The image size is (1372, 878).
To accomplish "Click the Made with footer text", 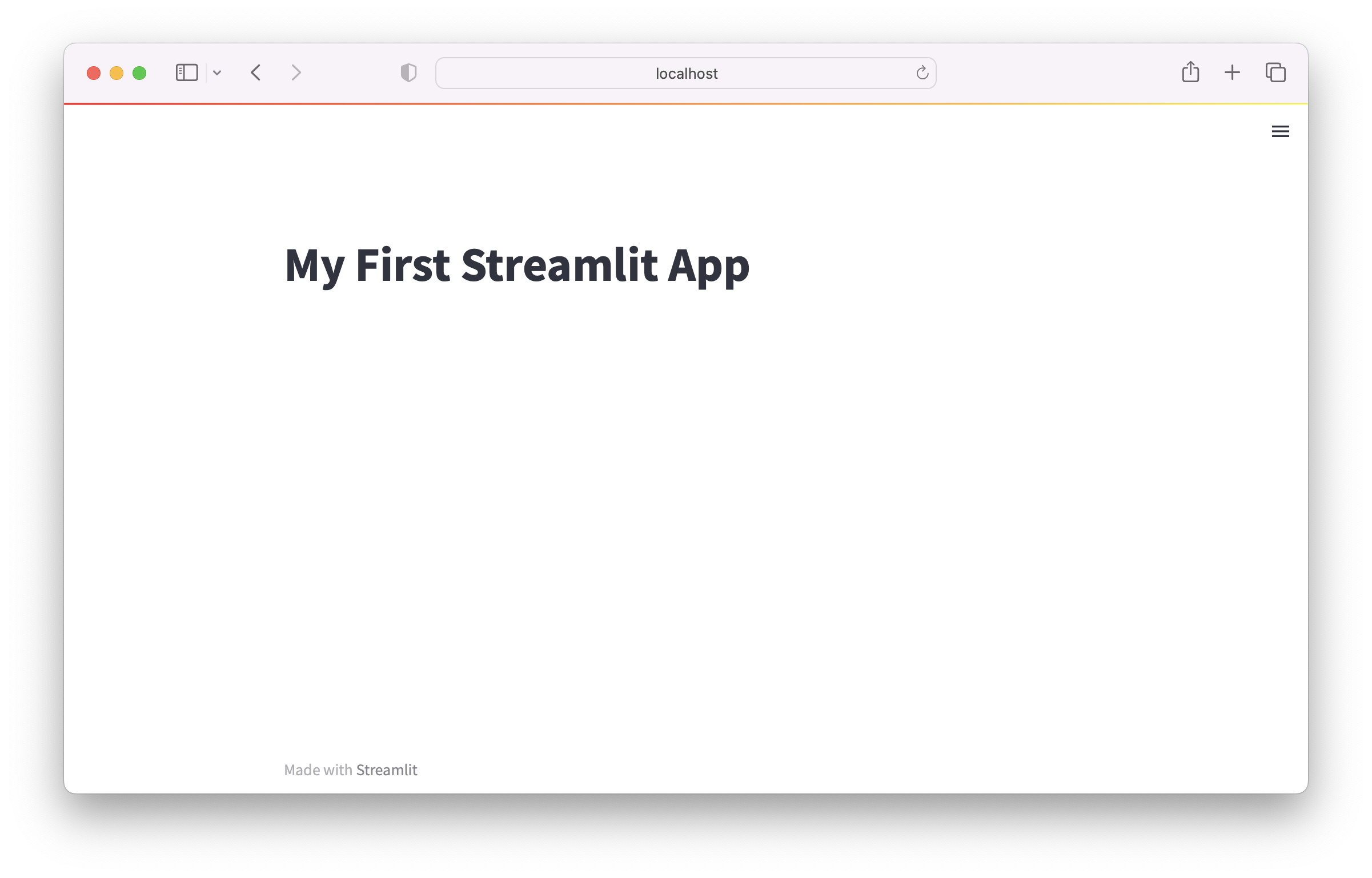I will (318, 770).
